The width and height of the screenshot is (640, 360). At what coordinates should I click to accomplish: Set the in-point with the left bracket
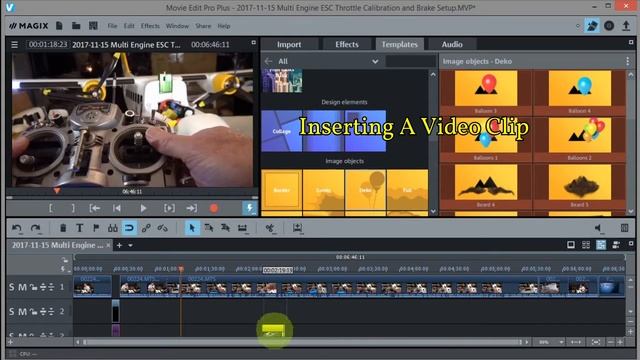tap(51, 208)
